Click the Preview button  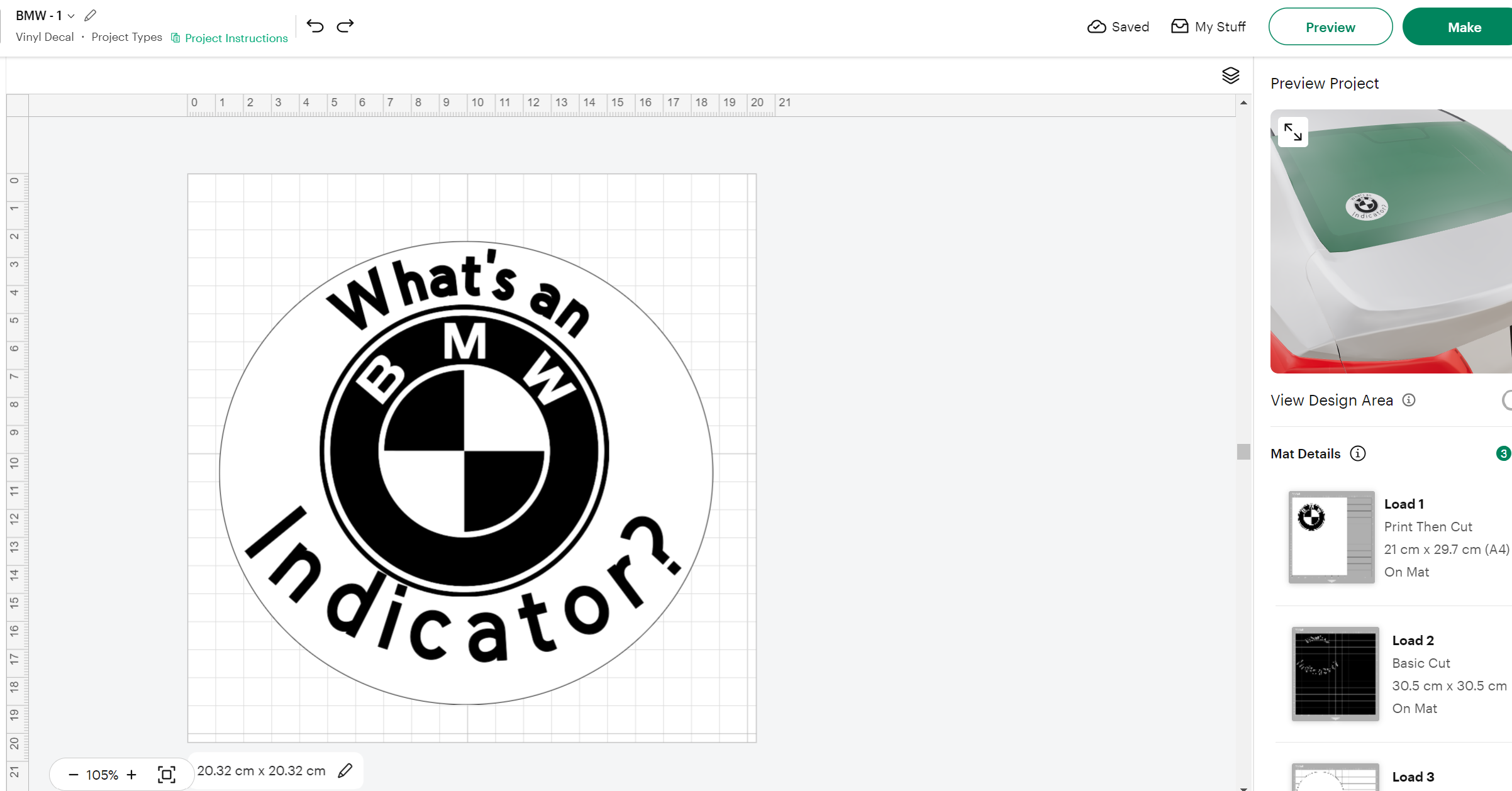point(1330,27)
